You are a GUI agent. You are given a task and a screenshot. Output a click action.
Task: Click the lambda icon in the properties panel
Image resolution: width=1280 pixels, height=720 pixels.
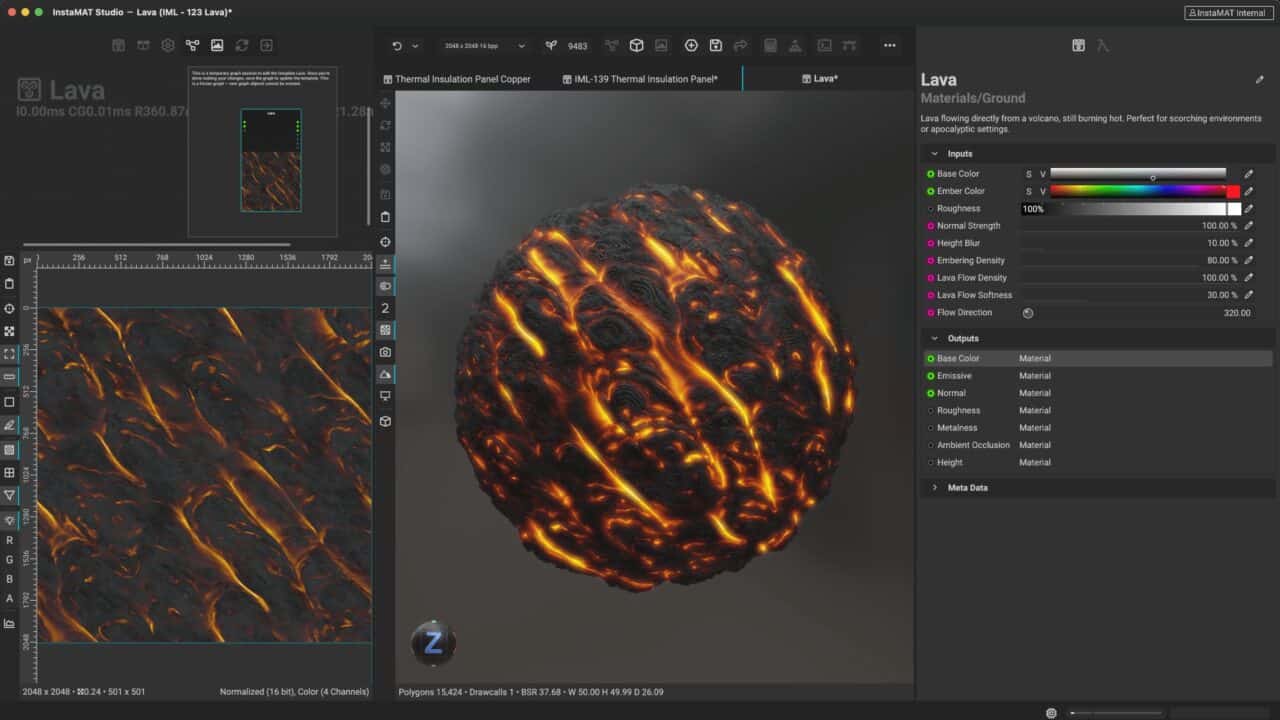click(1103, 46)
